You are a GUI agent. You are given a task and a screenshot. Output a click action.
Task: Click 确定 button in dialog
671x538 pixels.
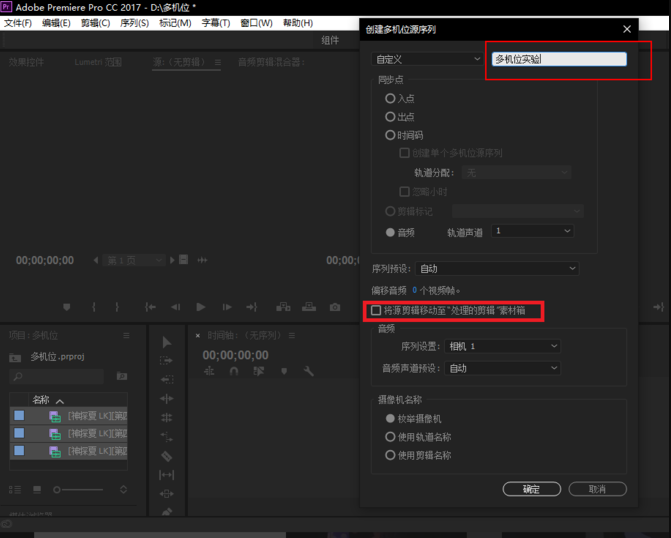[x=531, y=489]
